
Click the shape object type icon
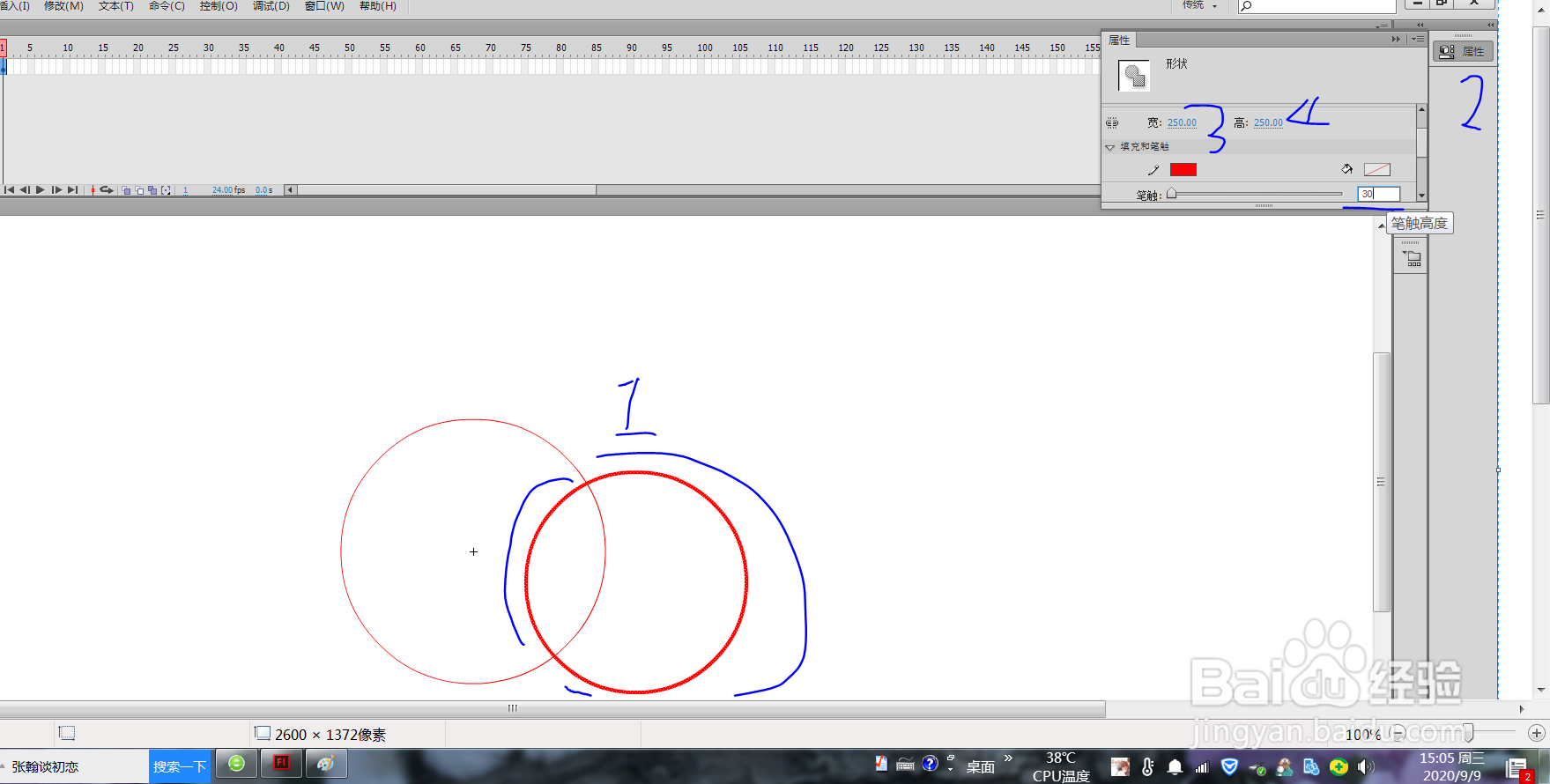coord(1134,77)
